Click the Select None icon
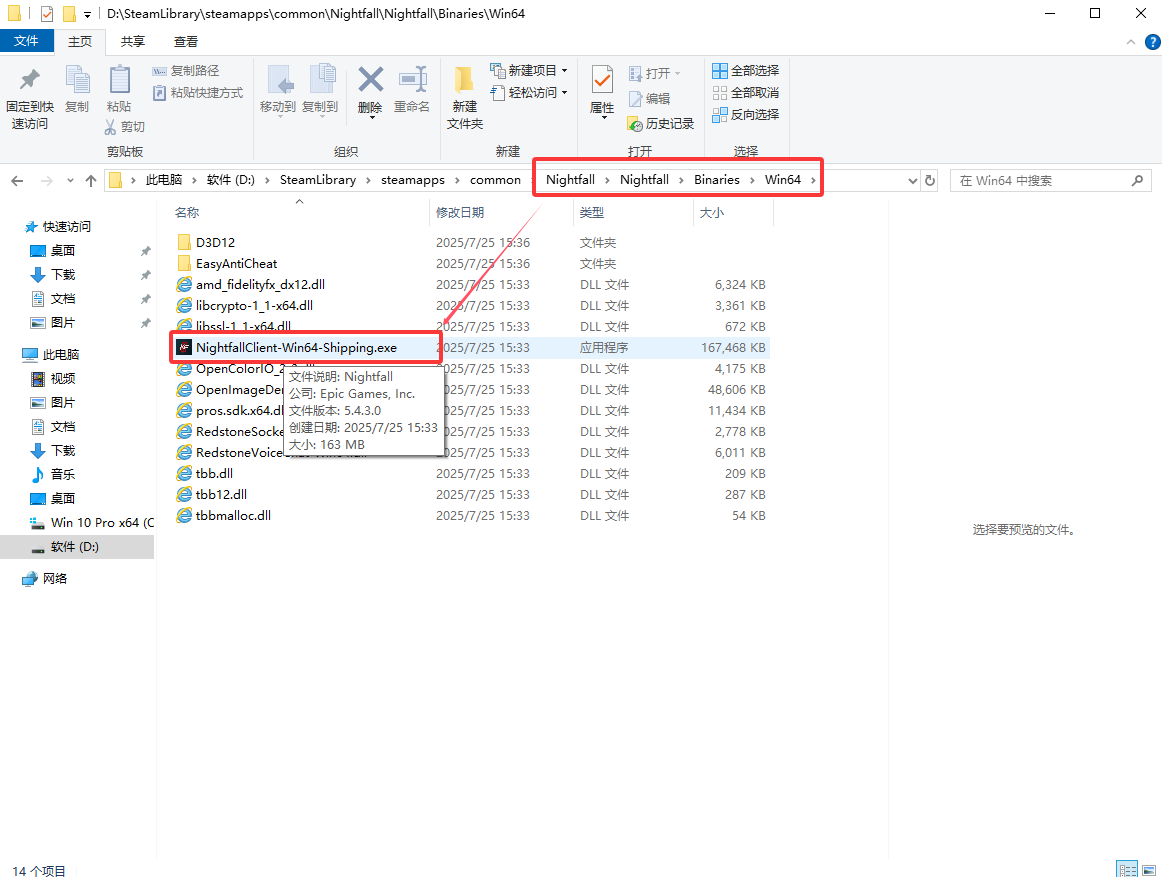Viewport: 1162px width, 877px height. click(720, 93)
